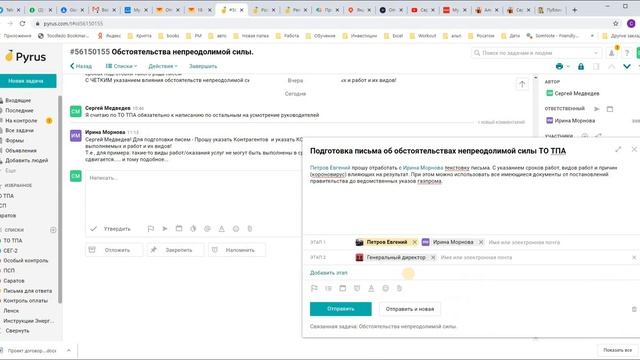Click the Отложить button

tap(114, 250)
